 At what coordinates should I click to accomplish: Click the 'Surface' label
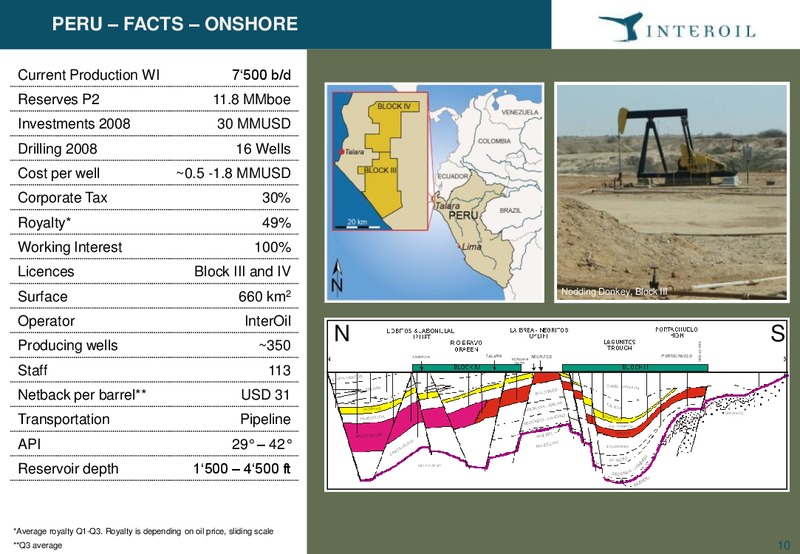(x=42, y=297)
